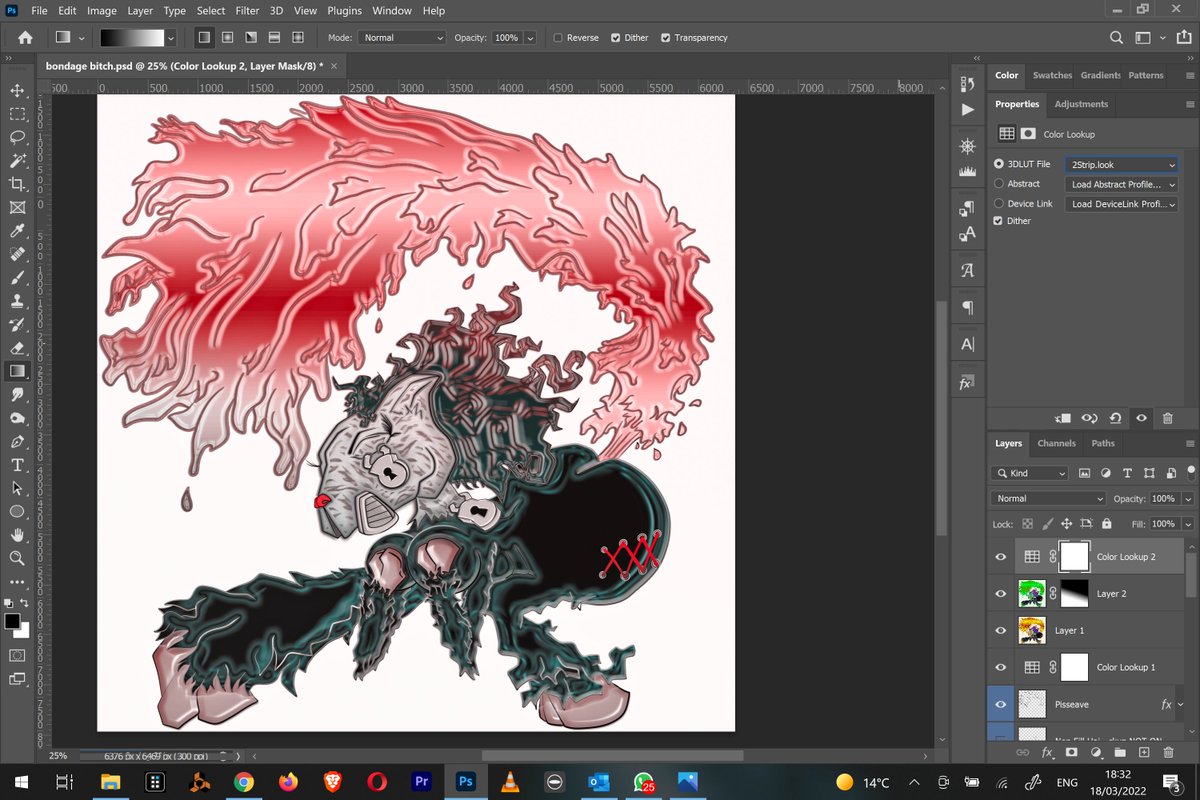The width and height of the screenshot is (1200, 800).
Task: Select the Magic Wand tool
Action: coord(17,160)
